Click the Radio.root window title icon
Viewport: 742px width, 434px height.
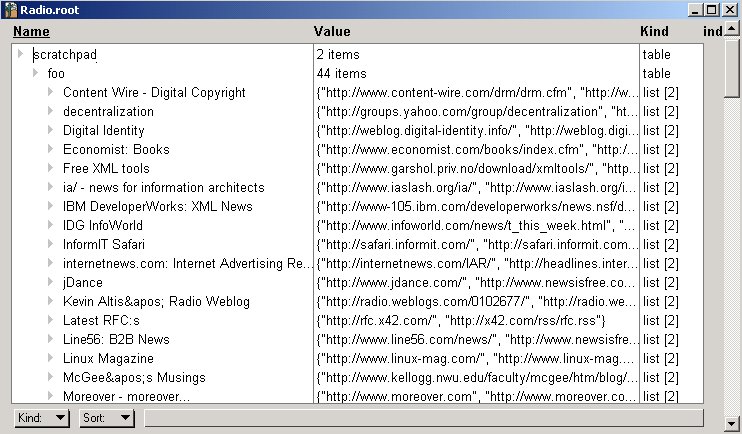pyautogui.click(x=10, y=9)
